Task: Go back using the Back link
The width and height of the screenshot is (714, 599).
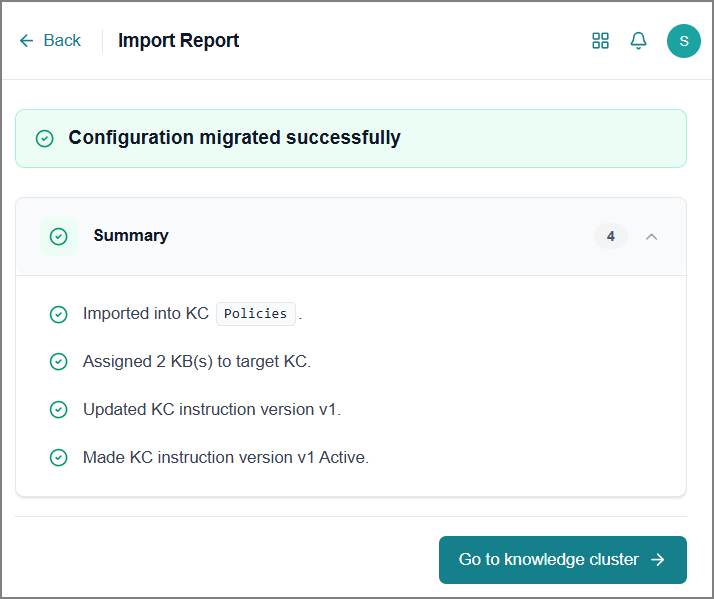Action: [x=50, y=41]
